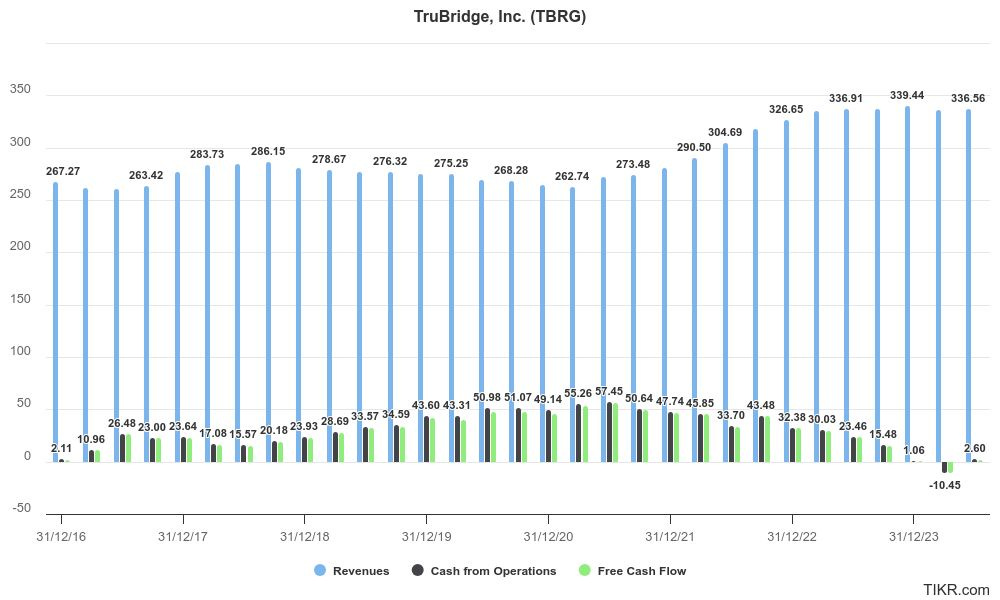Click the 1.06 cash from operations label
The image size is (1000, 600).
[x=914, y=450]
